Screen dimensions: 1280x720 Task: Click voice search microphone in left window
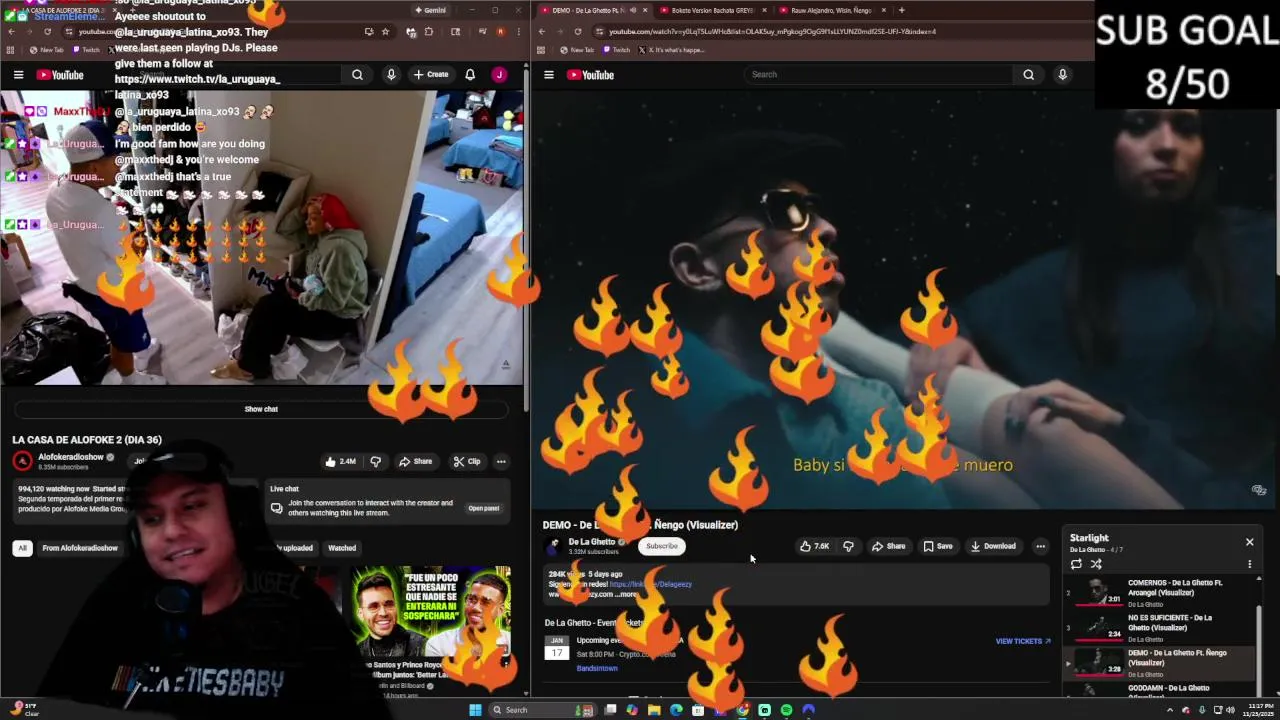point(391,74)
